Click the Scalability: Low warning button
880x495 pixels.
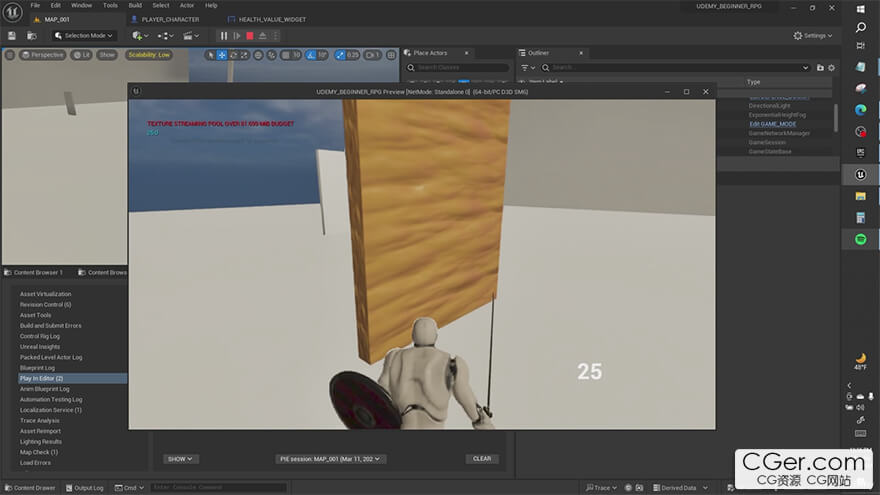(149, 55)
